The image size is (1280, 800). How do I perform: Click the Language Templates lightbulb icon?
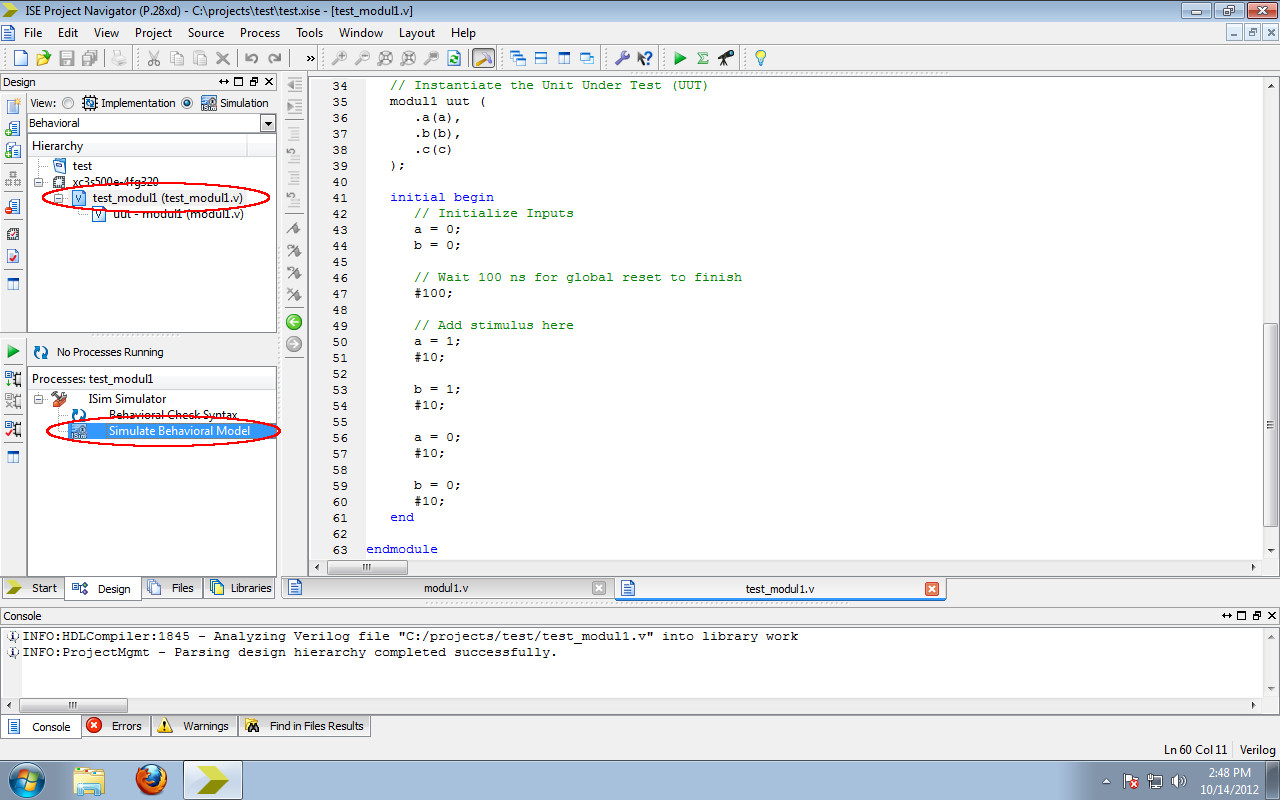[x=760, y=58]
